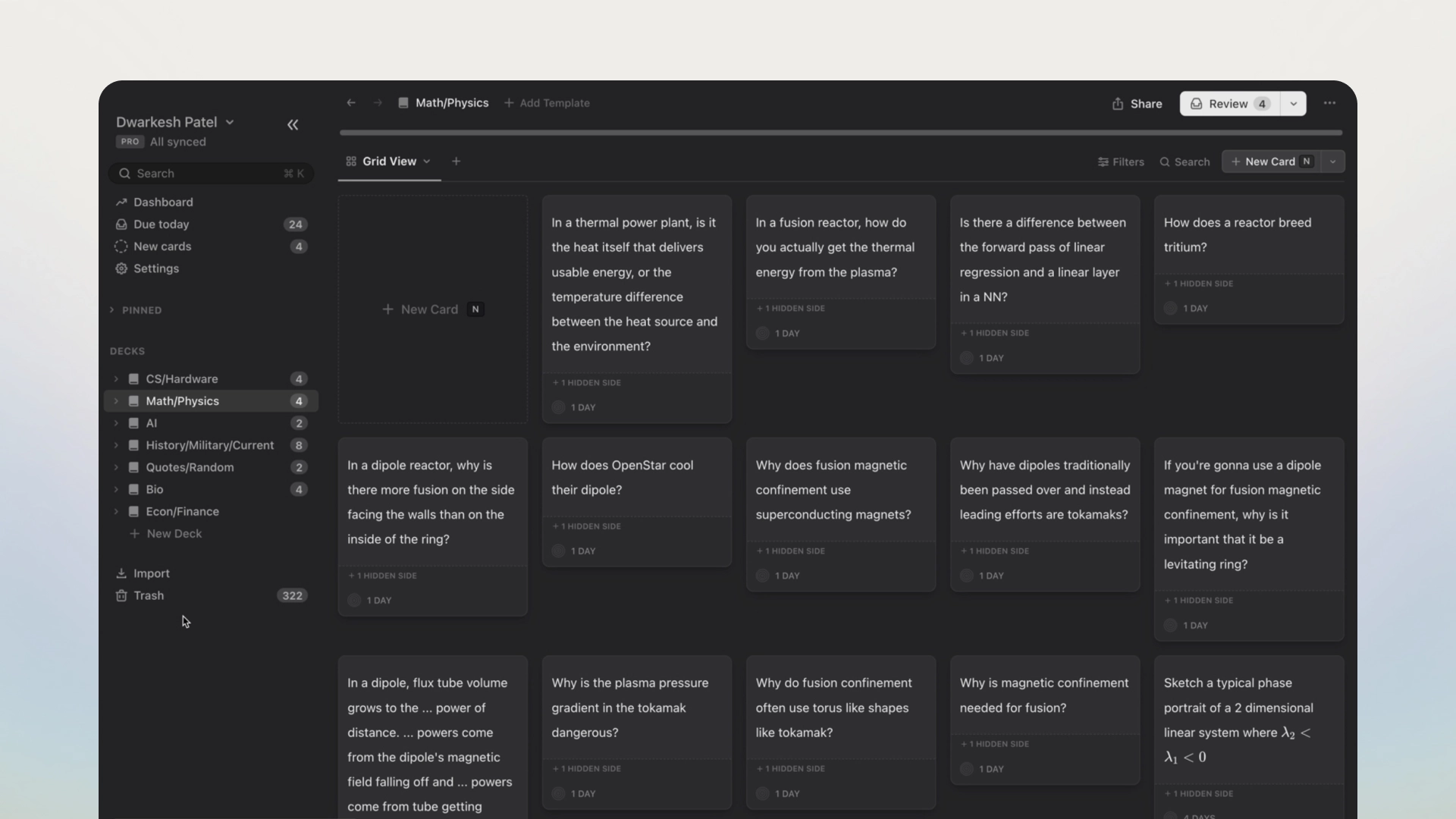The image size is (1456, 819).
Task: Add a new view with plus icon
Action: click(x=456, y=162)
